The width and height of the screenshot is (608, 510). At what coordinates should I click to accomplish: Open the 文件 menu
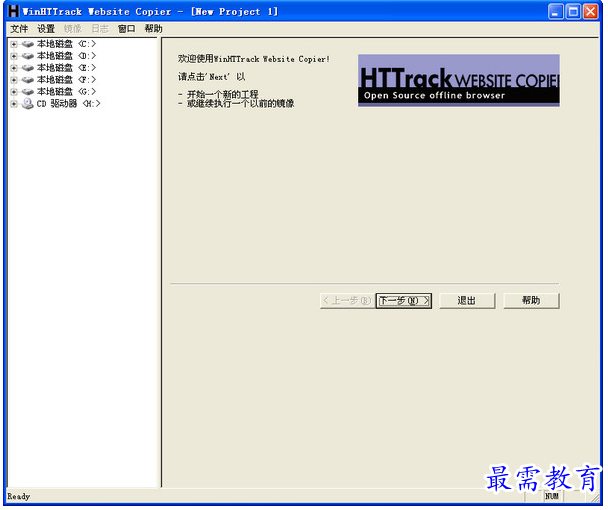point(19,29)
